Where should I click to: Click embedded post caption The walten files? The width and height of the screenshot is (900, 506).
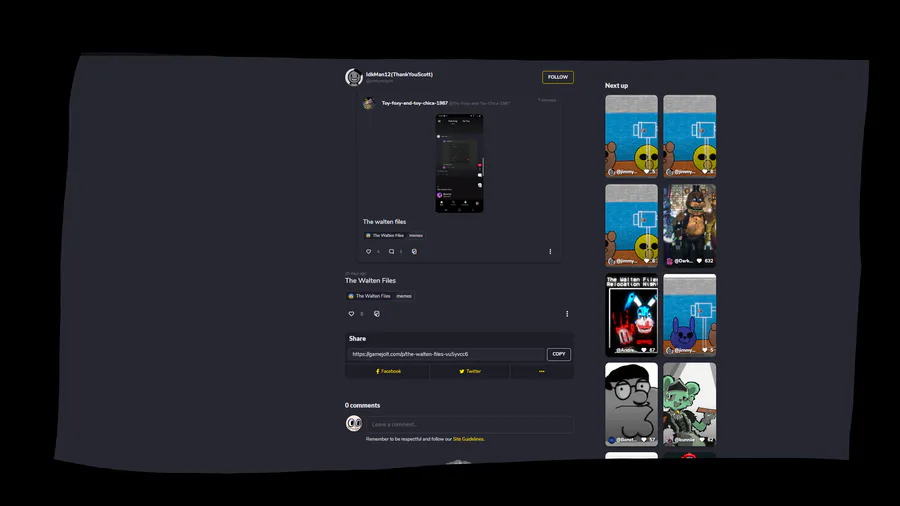384,221
